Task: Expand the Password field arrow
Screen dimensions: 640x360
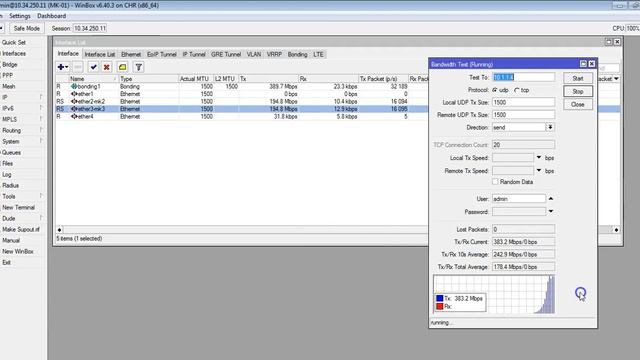Action: coord(551,211)
